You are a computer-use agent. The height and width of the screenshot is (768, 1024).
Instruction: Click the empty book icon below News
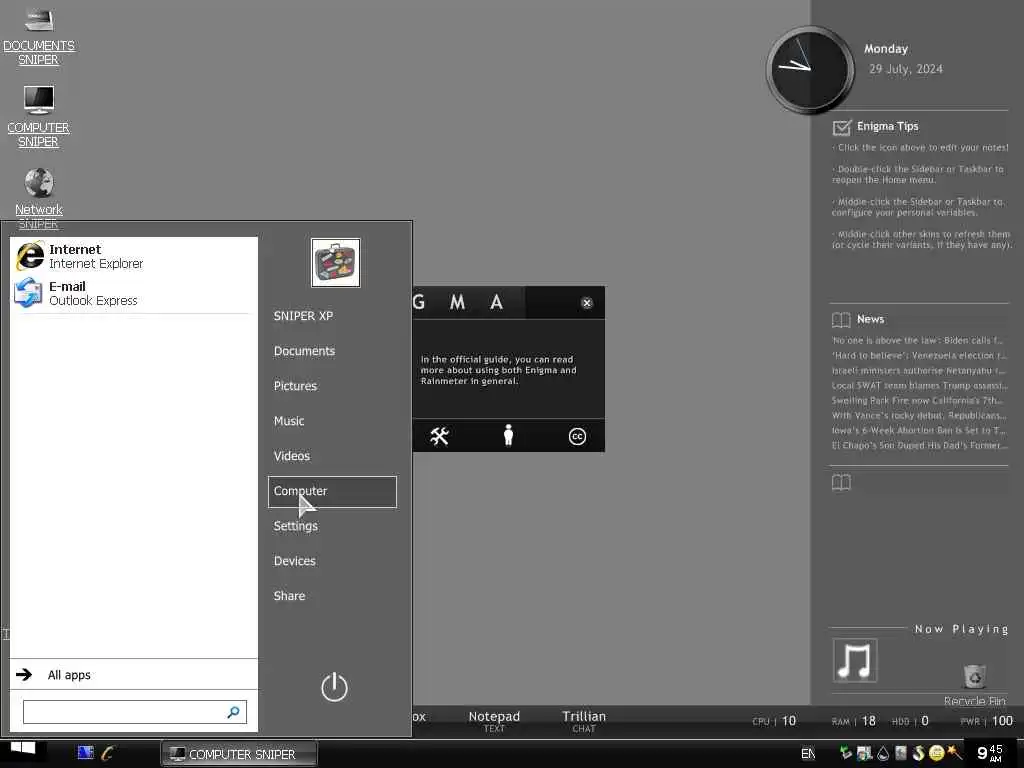(841, 483)
